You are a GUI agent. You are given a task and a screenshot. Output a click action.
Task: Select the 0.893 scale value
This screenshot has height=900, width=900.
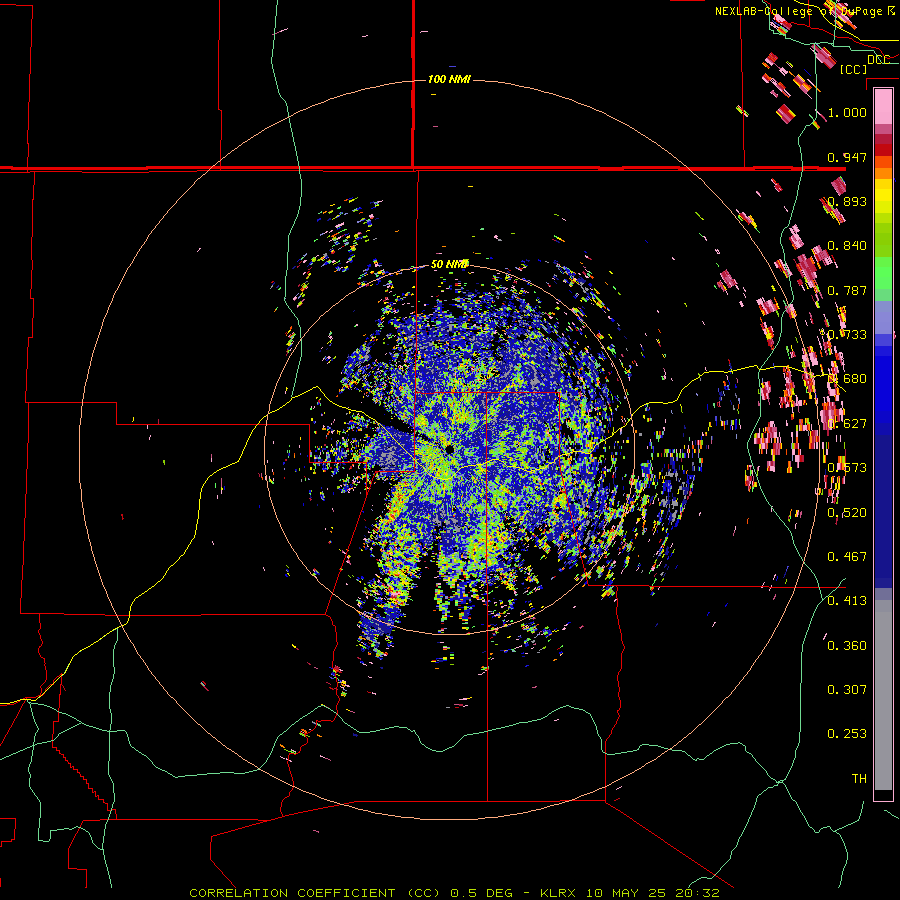[x=847, y=201]
